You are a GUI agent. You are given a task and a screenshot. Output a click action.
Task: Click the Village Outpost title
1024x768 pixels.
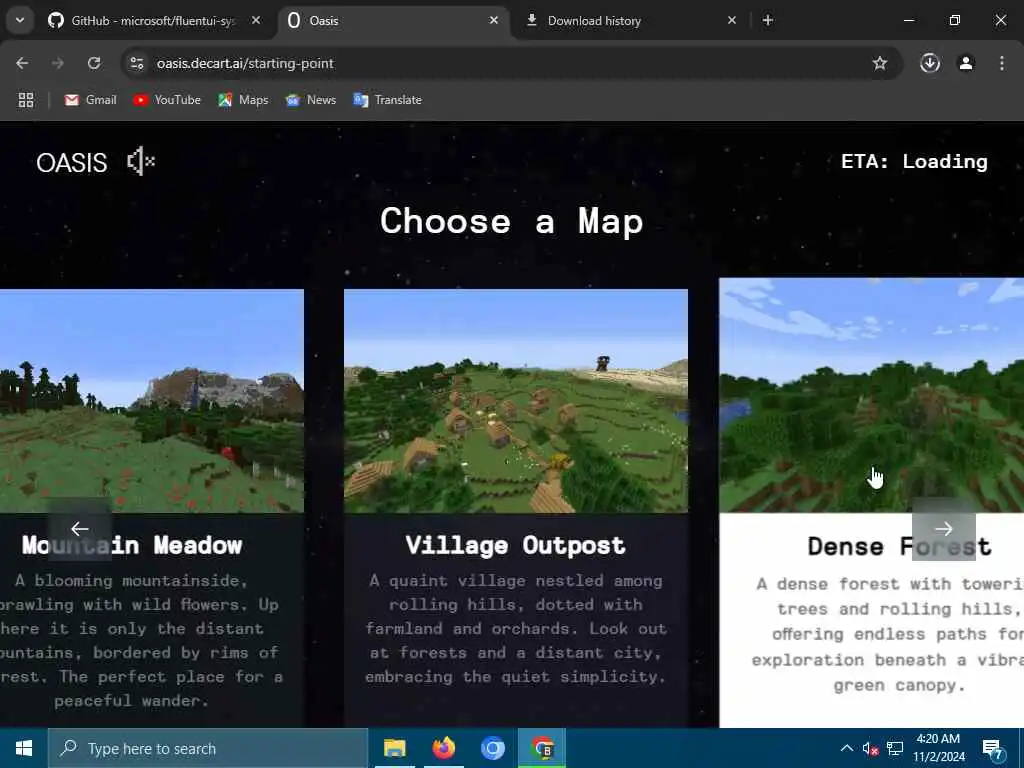(515, 545)
